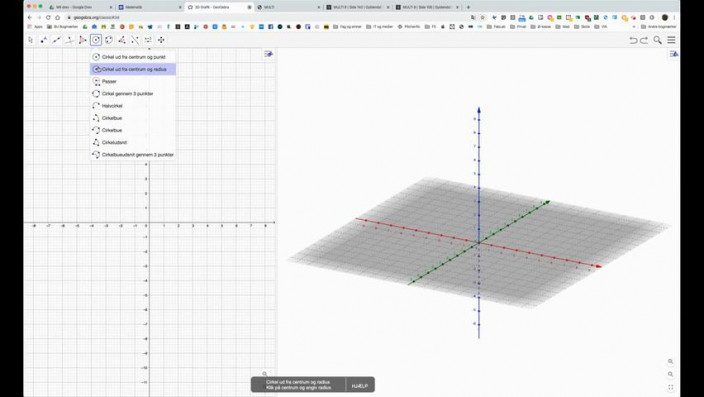The height and width of the screenshot is (397, 704).
Task: Select the Point tool in toolbar
Action: tap(44, 40)
